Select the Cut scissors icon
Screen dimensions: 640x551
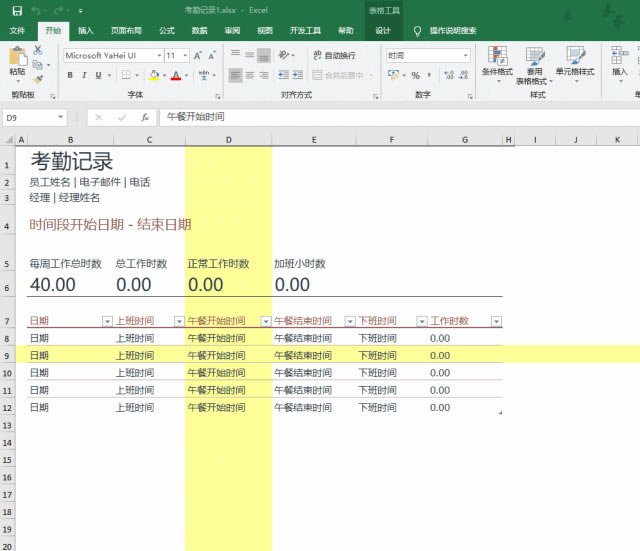click(x=38, y=49)
